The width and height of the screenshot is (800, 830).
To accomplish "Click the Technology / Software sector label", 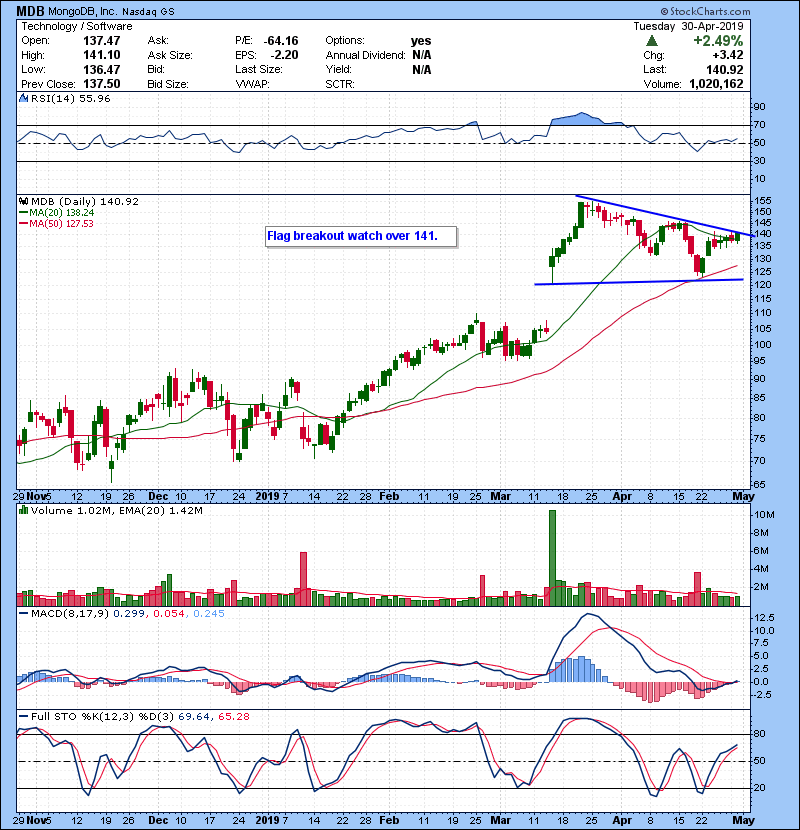I will [68, 26].
